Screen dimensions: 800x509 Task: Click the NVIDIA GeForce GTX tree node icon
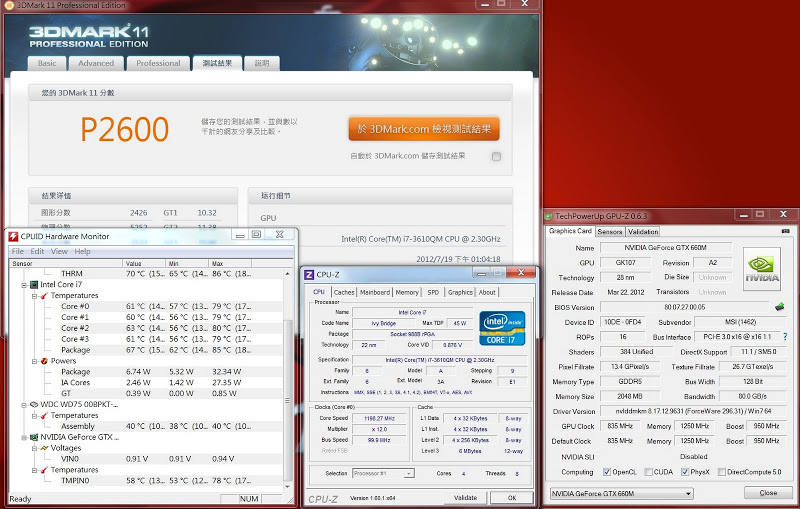tap(33, 437)
